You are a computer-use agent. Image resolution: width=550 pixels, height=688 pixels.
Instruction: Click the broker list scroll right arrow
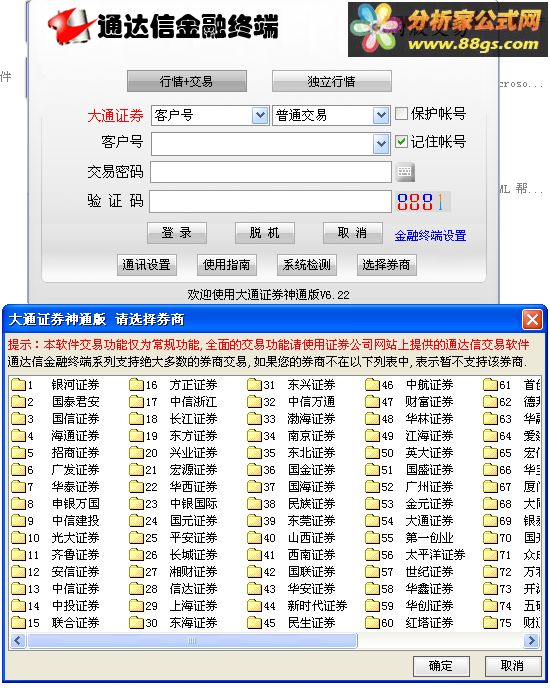[x=531, y=641]
